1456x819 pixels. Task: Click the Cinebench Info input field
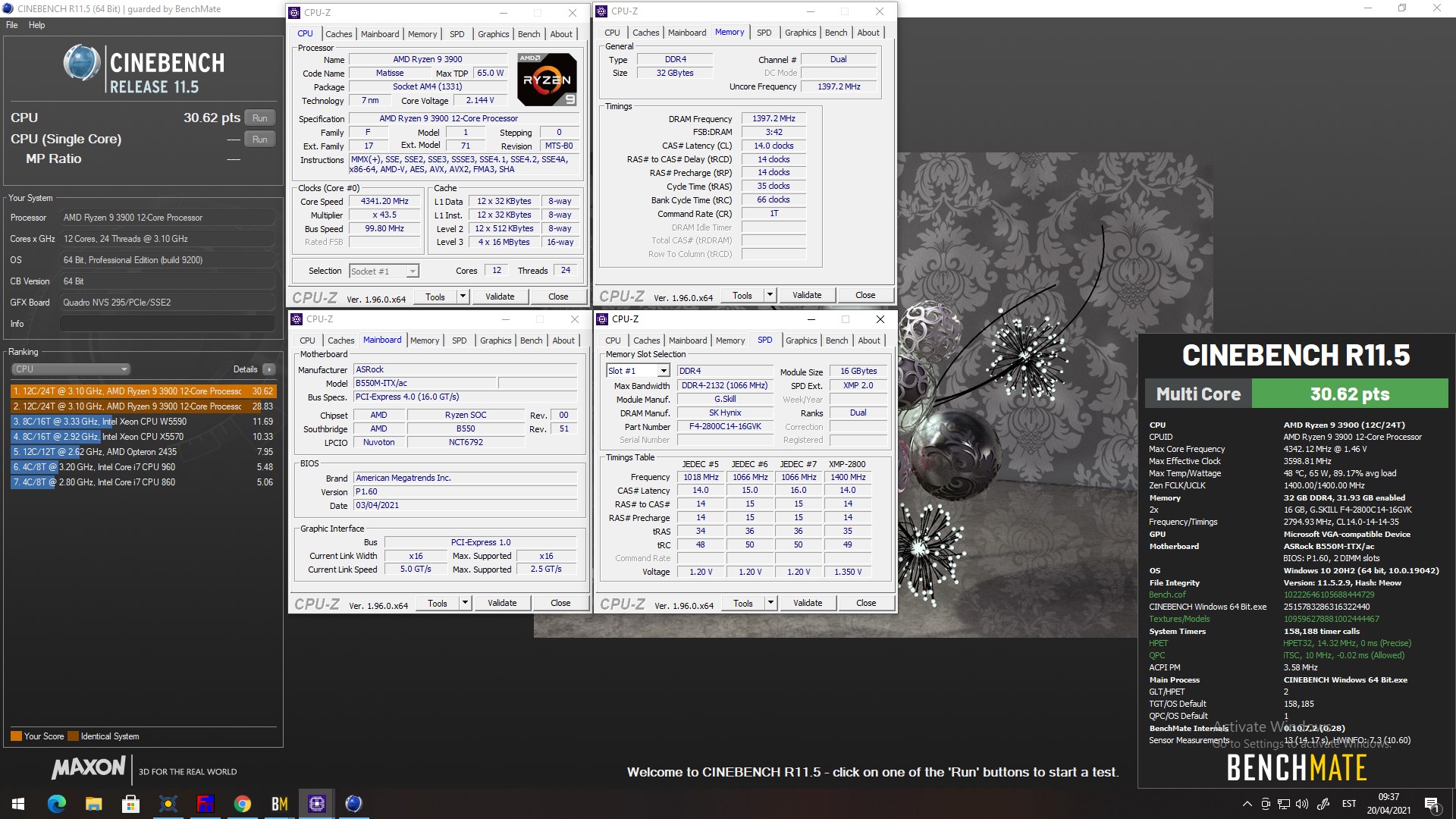click(x=168, y=324)
